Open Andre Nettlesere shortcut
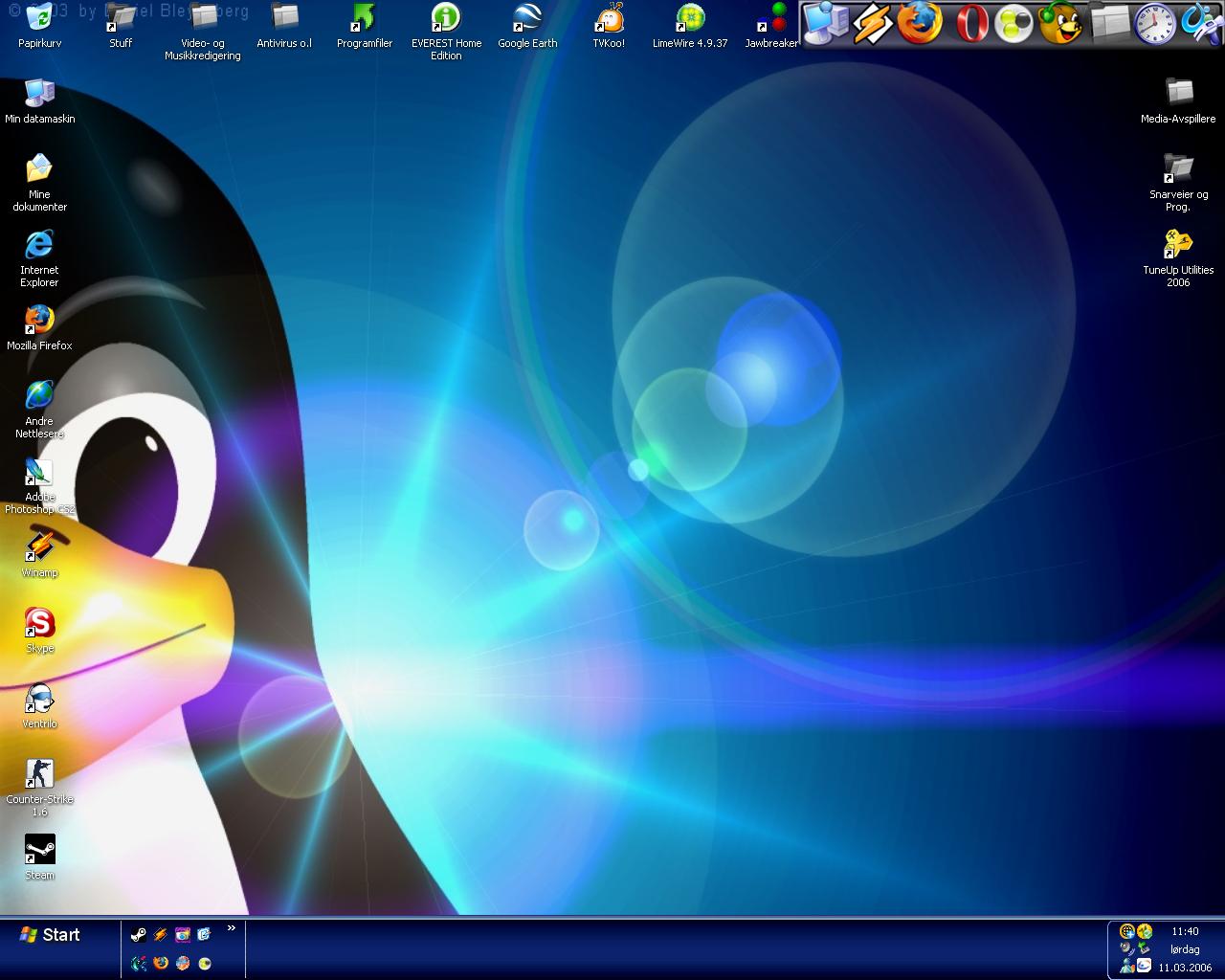Viewport: 1225px width, 980px height. click(39, 409)
